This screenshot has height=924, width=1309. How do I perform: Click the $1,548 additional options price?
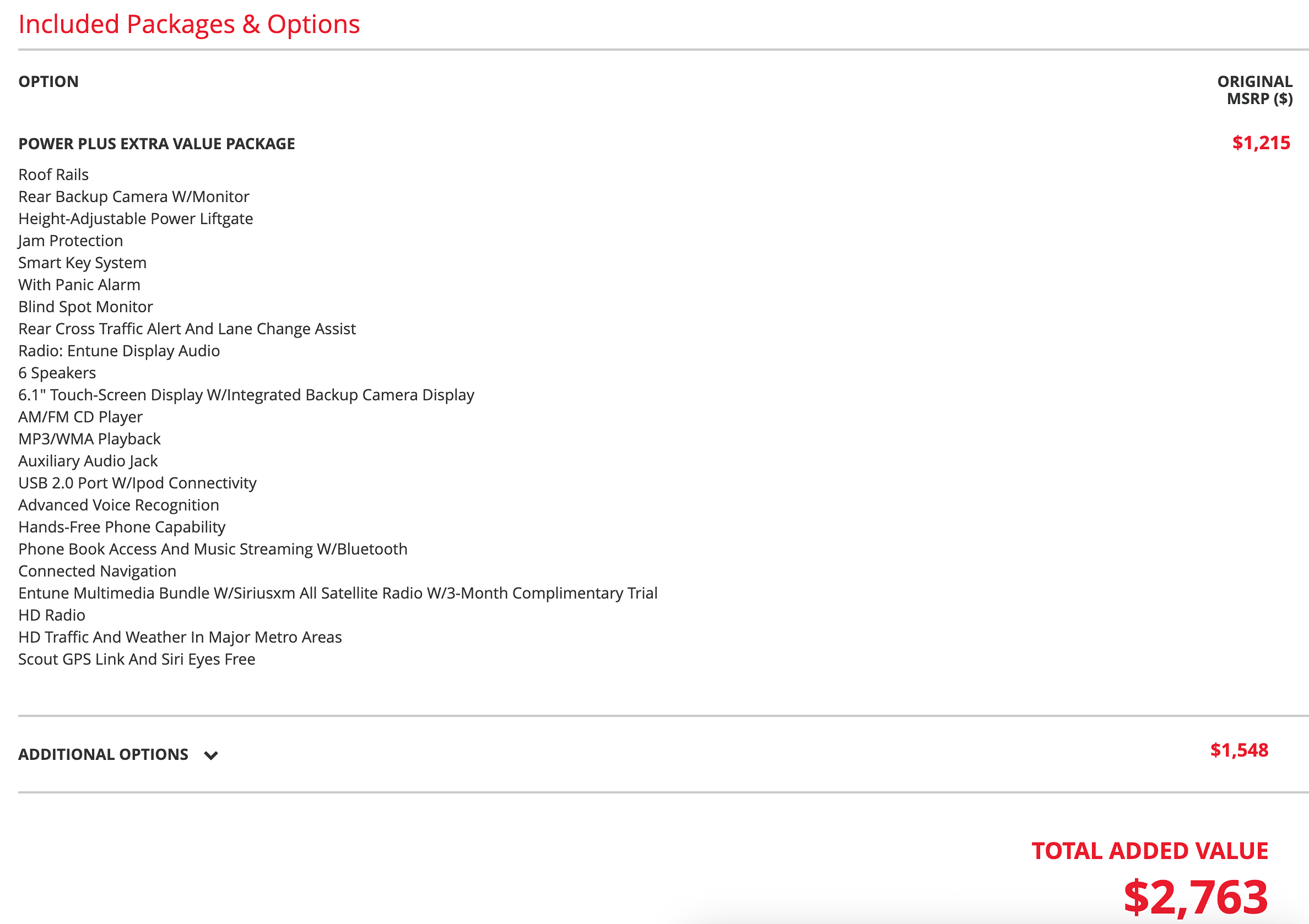pyautogui.click(x=1240, y=750)
